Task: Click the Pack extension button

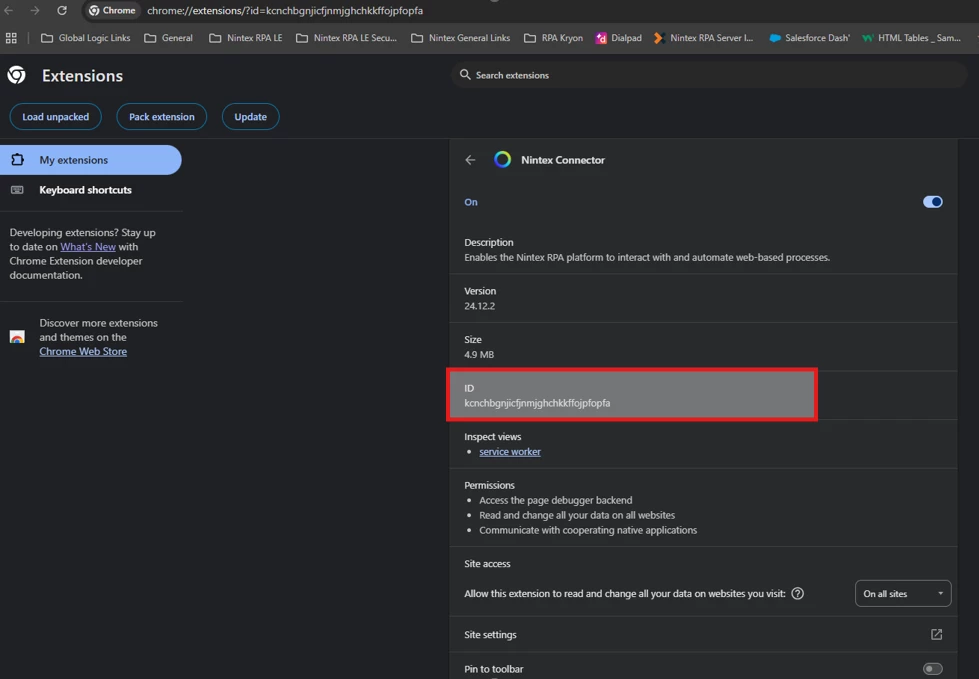Action: coord(162,117)
